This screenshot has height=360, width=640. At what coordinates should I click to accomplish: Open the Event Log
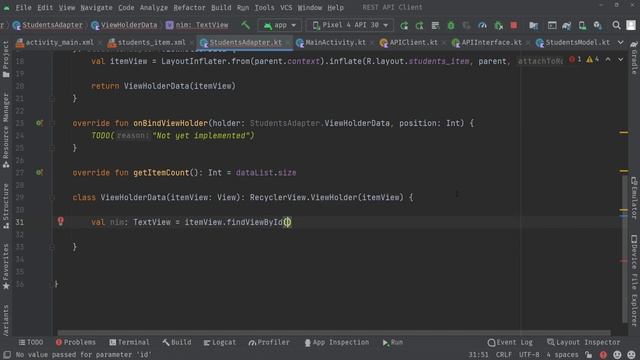click(x=510, y=342)
